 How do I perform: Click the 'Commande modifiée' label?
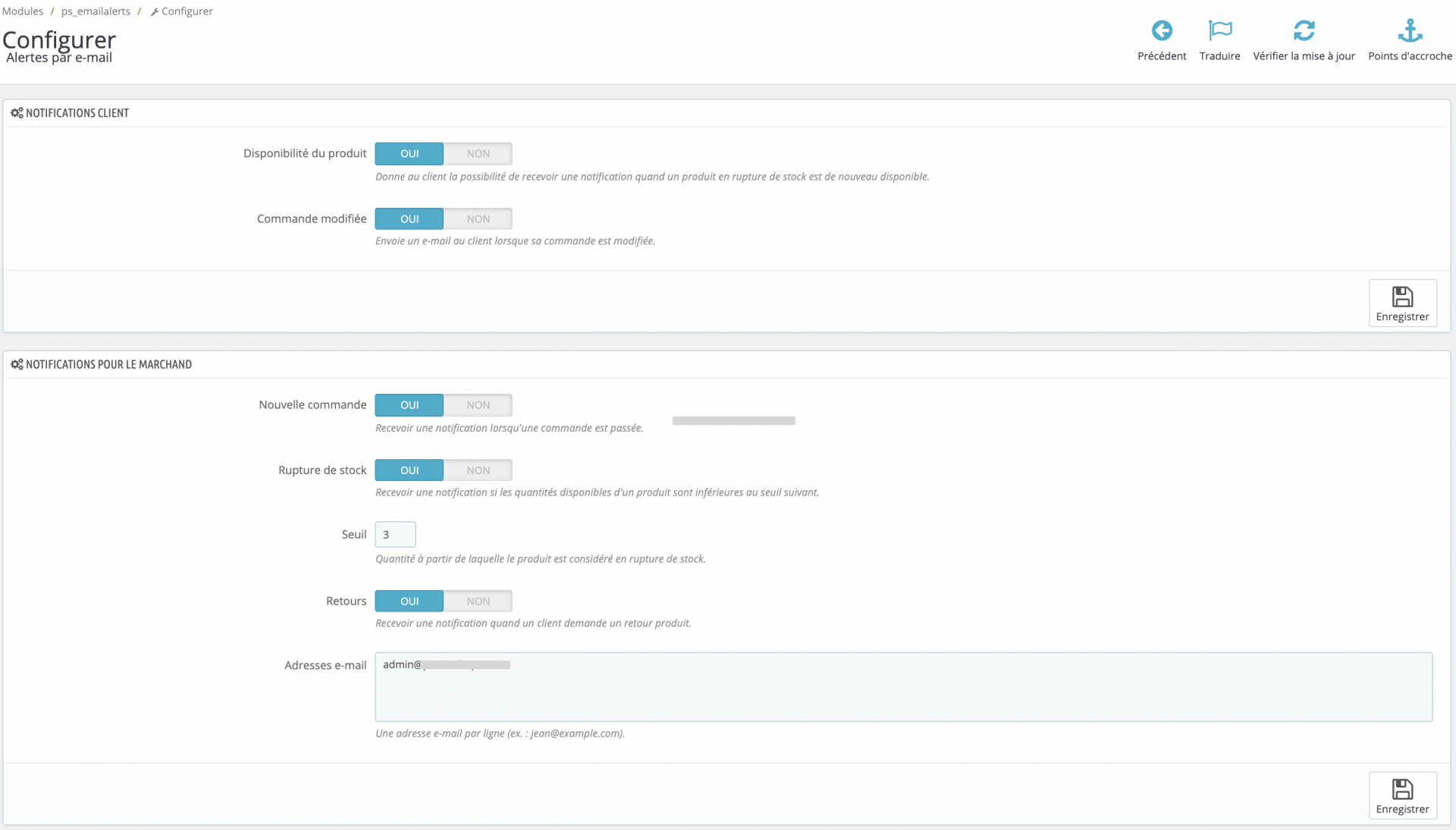click(312, 219)
